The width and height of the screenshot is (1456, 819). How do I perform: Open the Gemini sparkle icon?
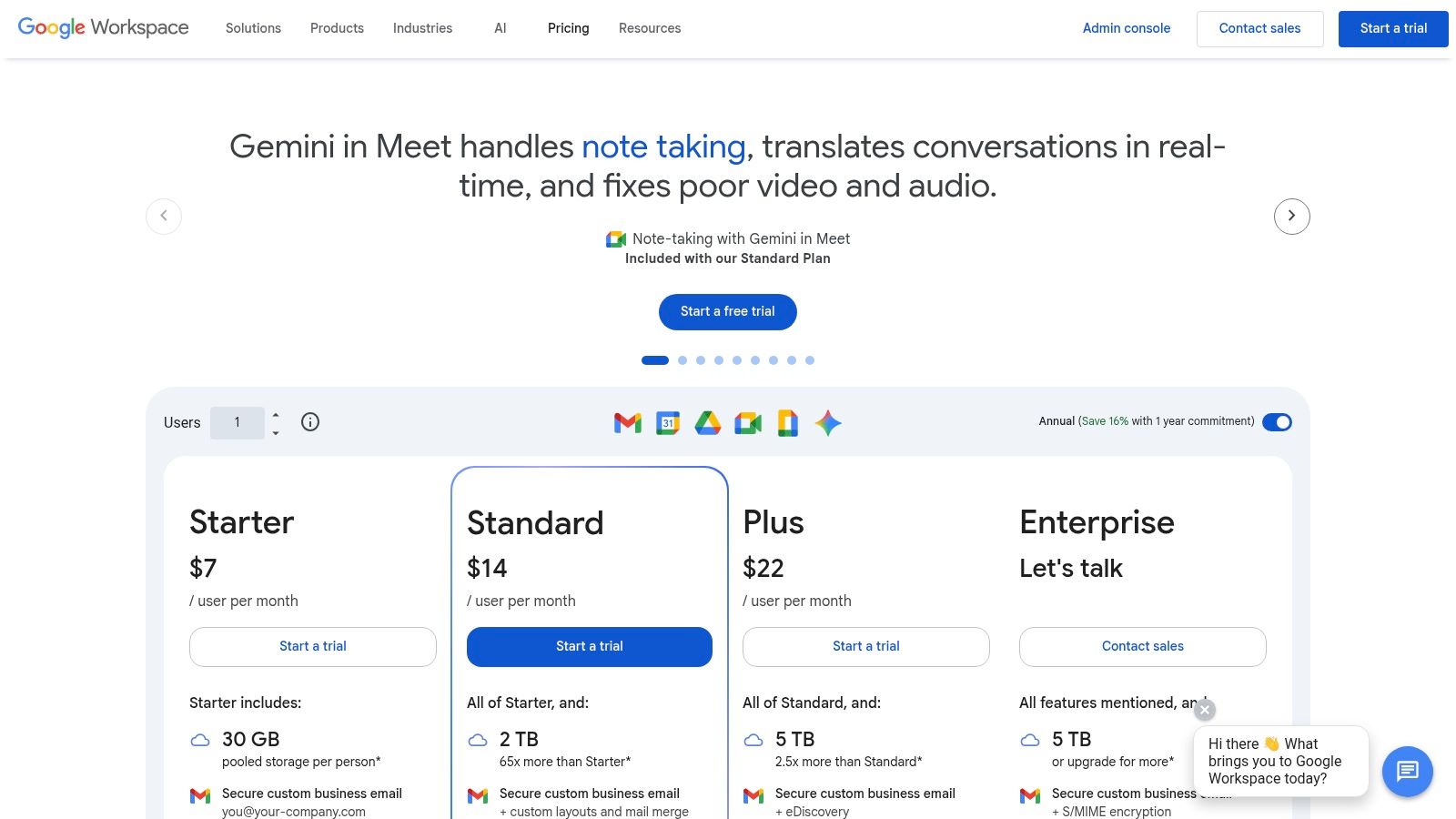828,422
